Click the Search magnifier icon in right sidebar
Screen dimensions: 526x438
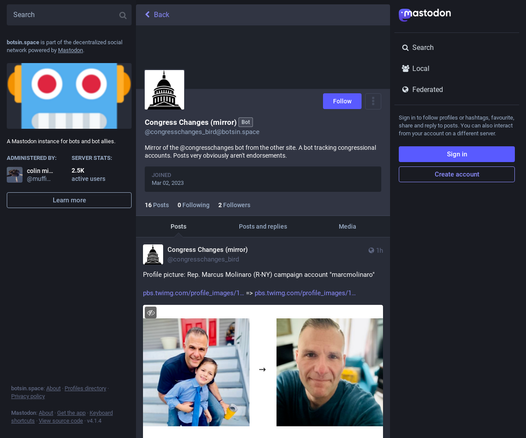(405, 48)
